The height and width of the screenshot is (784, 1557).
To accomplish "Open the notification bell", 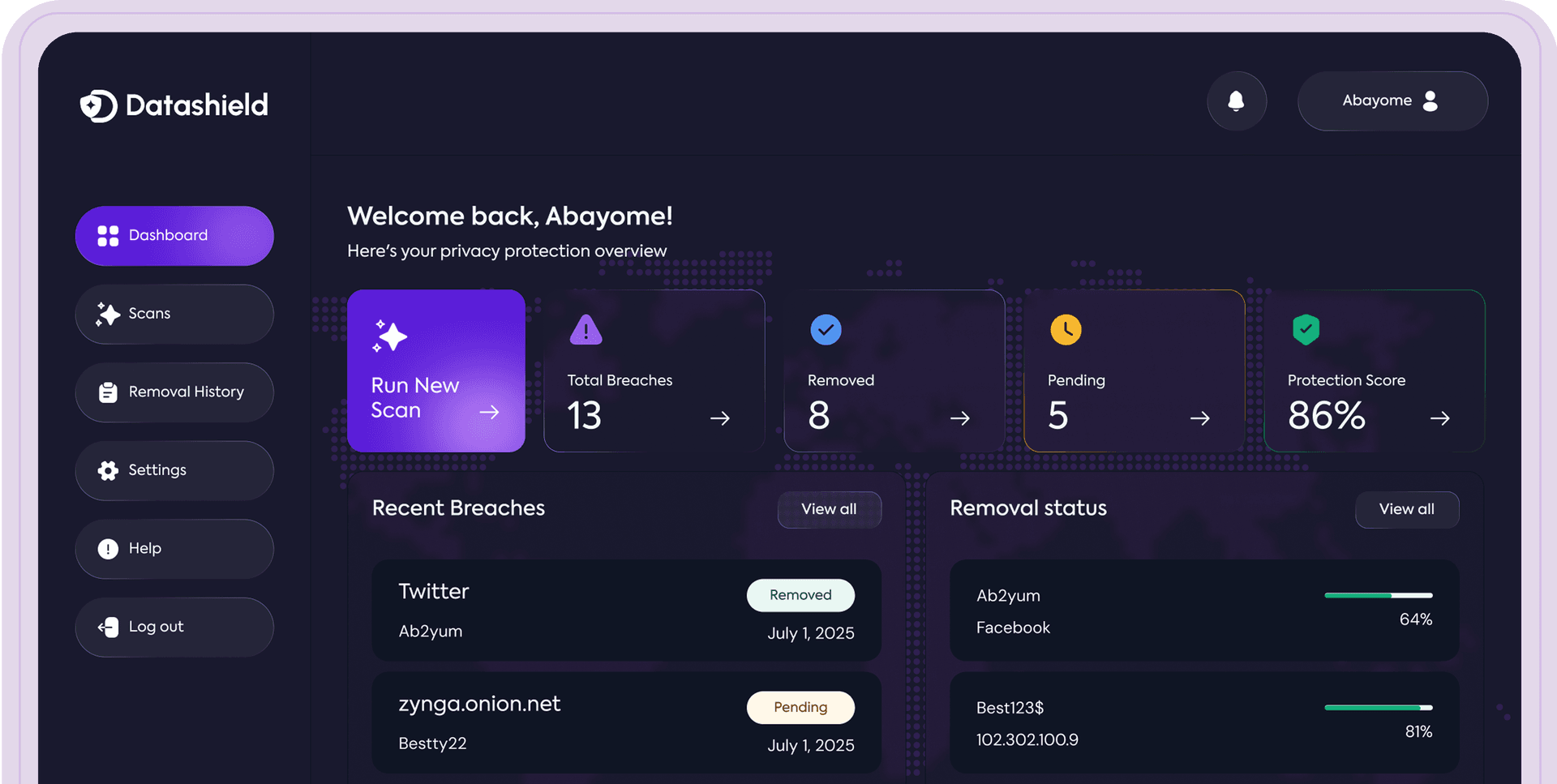I will click(x=1237, y=101).
